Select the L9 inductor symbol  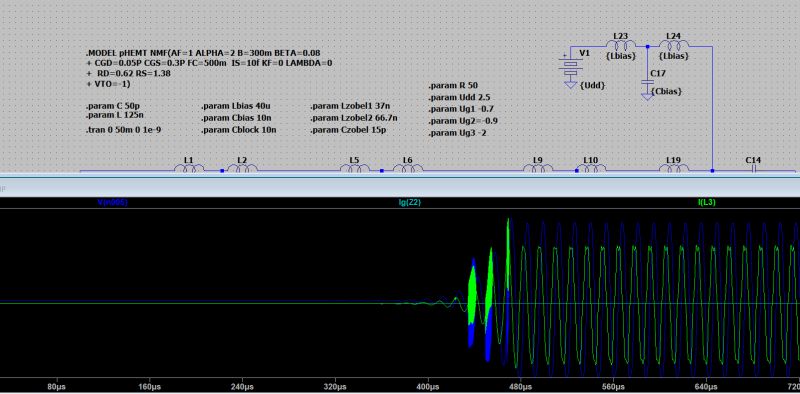click(x=538, y=168)
